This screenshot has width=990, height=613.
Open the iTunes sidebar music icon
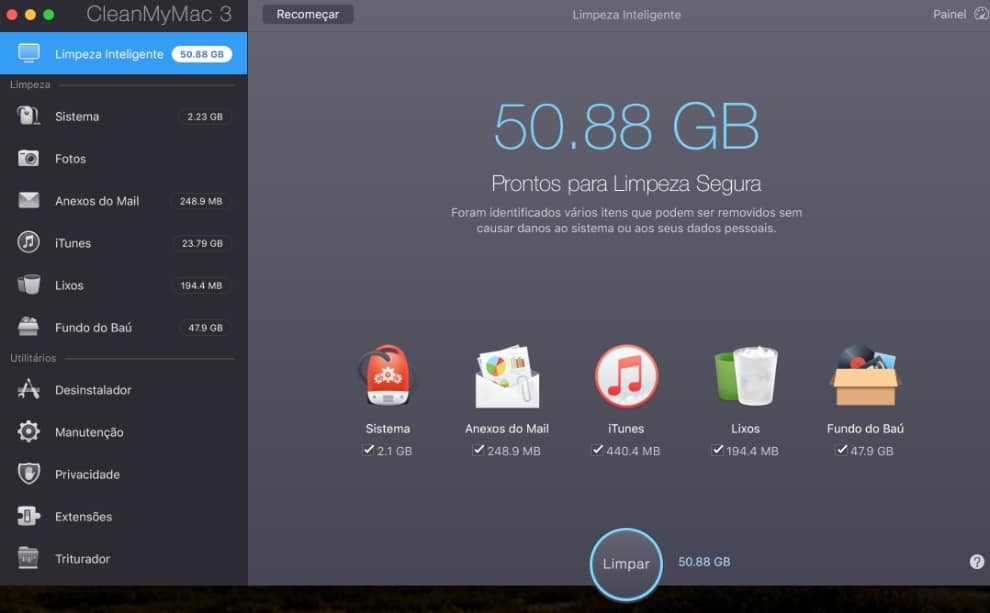tap(28, 242)
